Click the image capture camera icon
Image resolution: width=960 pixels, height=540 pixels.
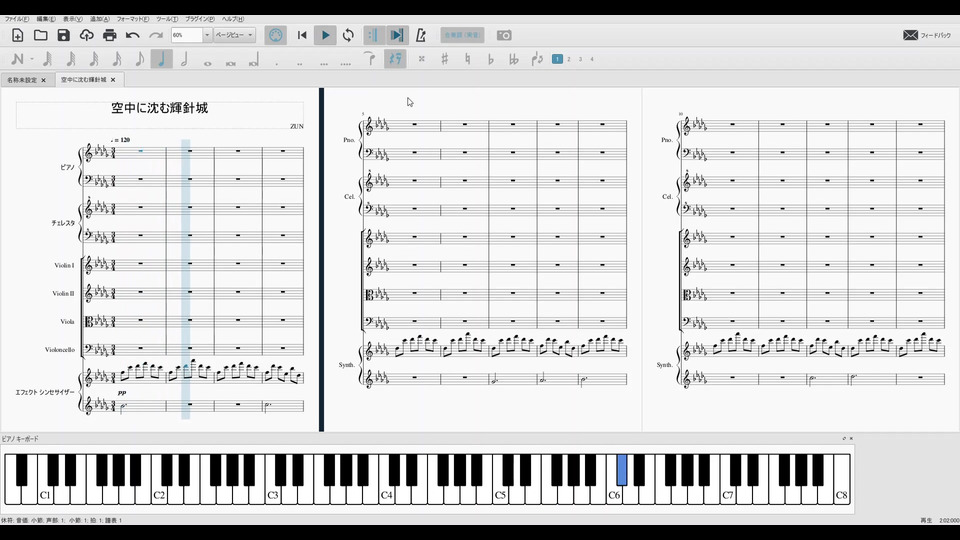505,35
